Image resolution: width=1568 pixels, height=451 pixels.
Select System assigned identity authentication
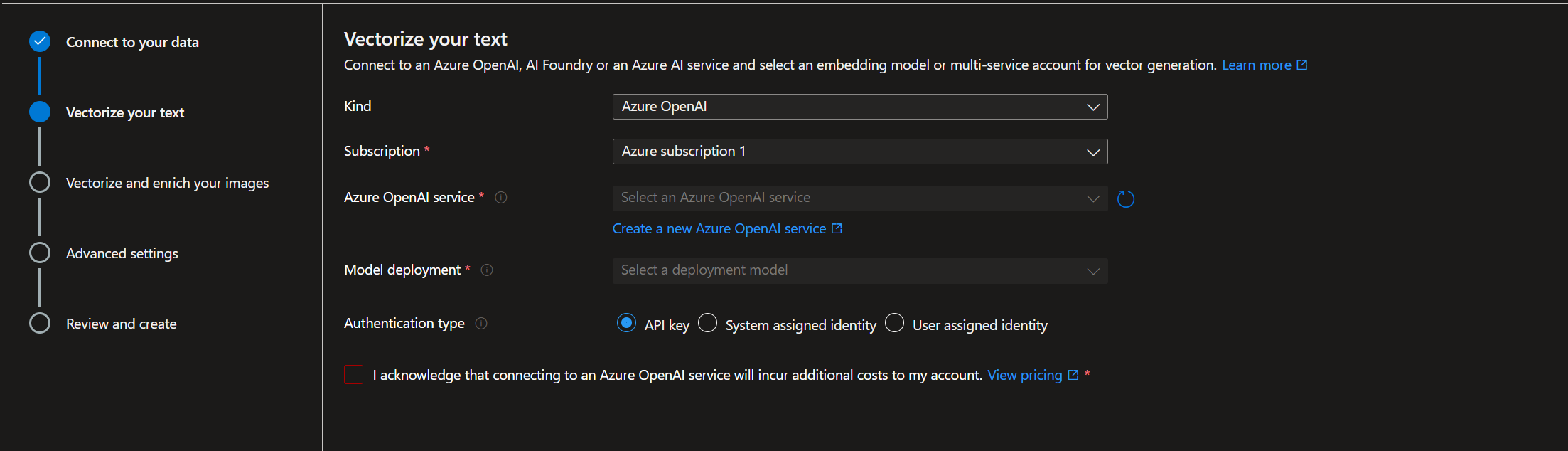(x=707, y=324)
